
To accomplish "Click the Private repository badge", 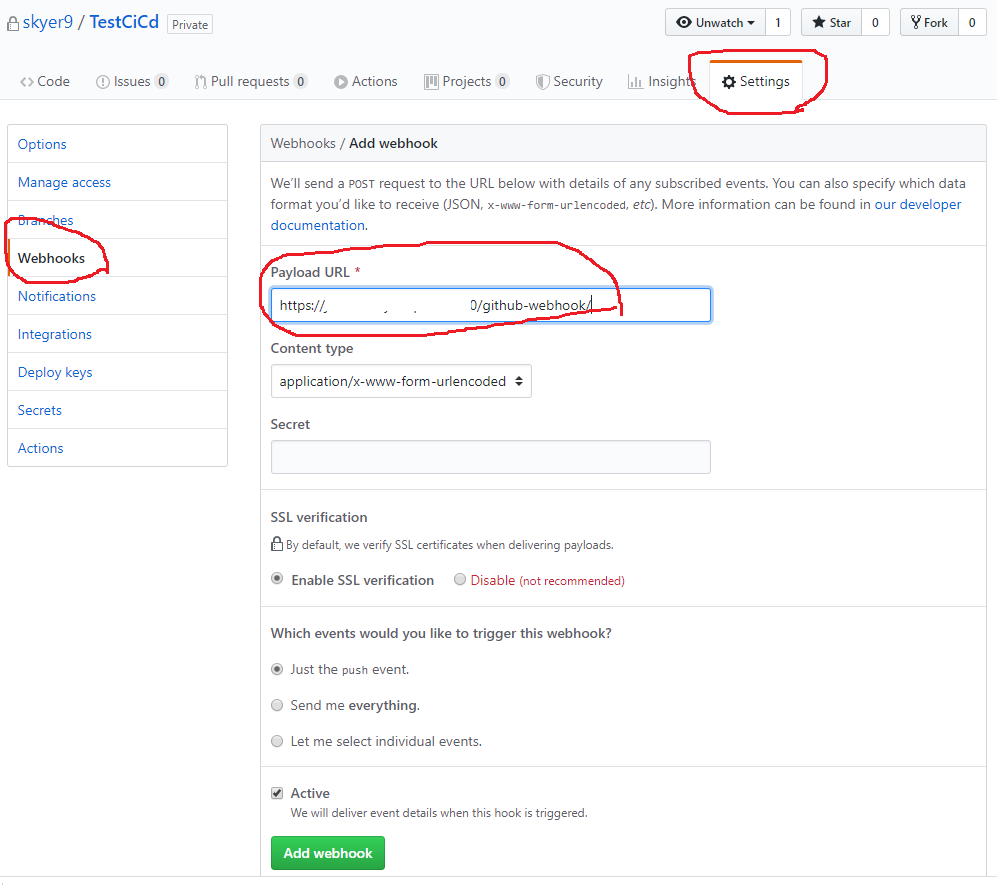I will (190, 24).
